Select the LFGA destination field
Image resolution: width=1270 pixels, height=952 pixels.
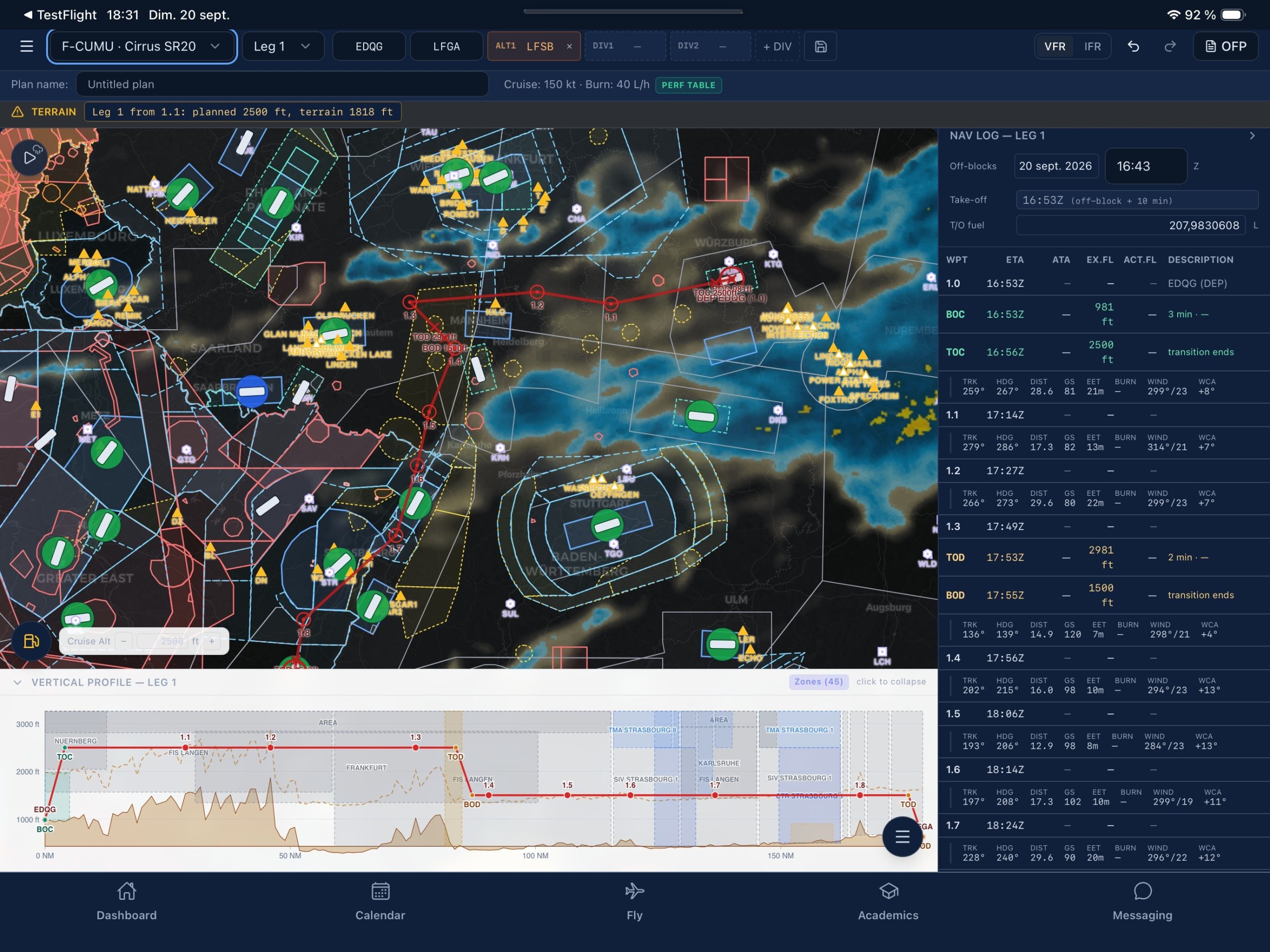coord(446,47)
